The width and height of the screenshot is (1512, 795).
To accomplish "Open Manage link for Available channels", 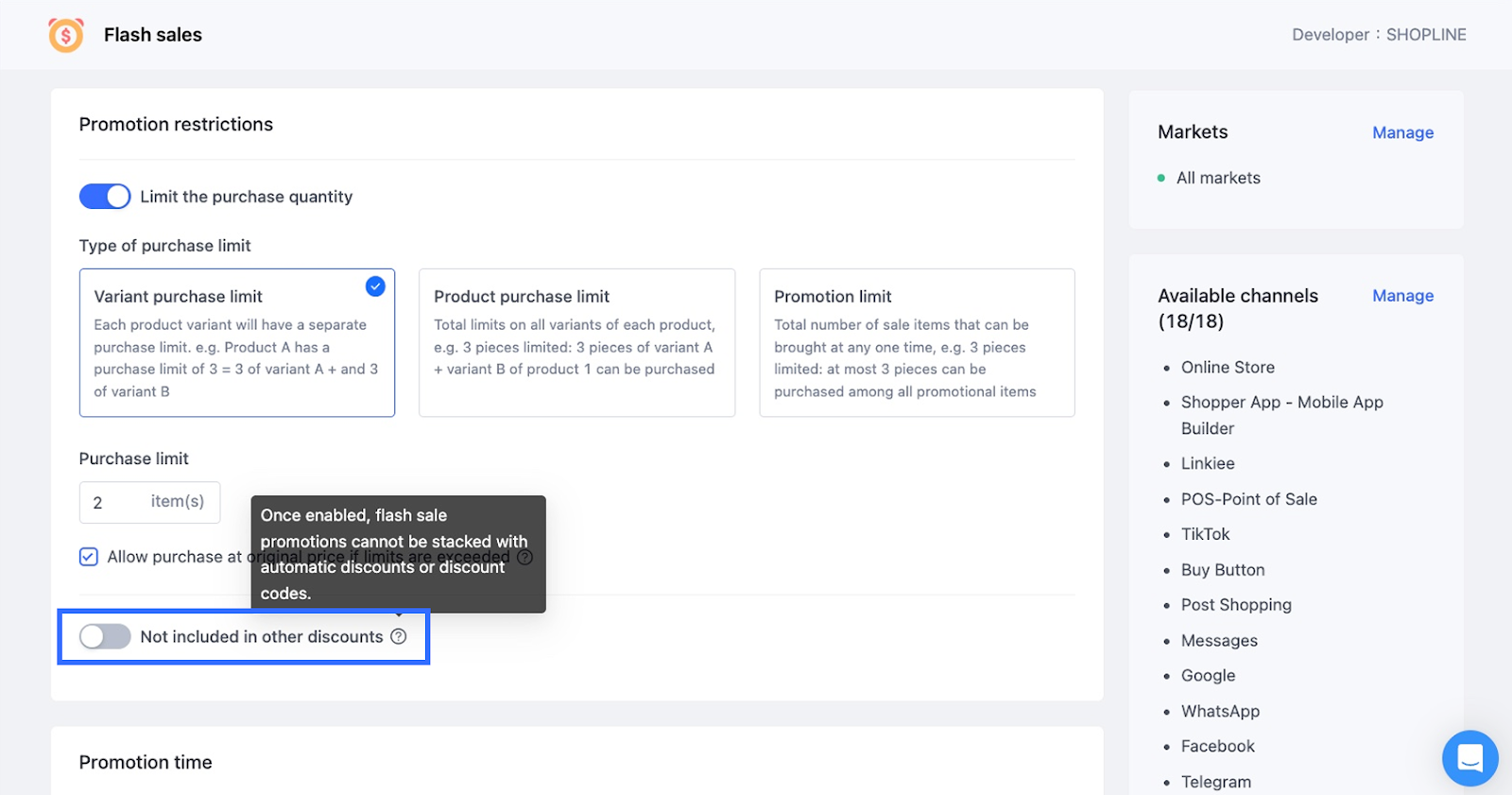I will pyautogui.click(x=1402, y=296).
